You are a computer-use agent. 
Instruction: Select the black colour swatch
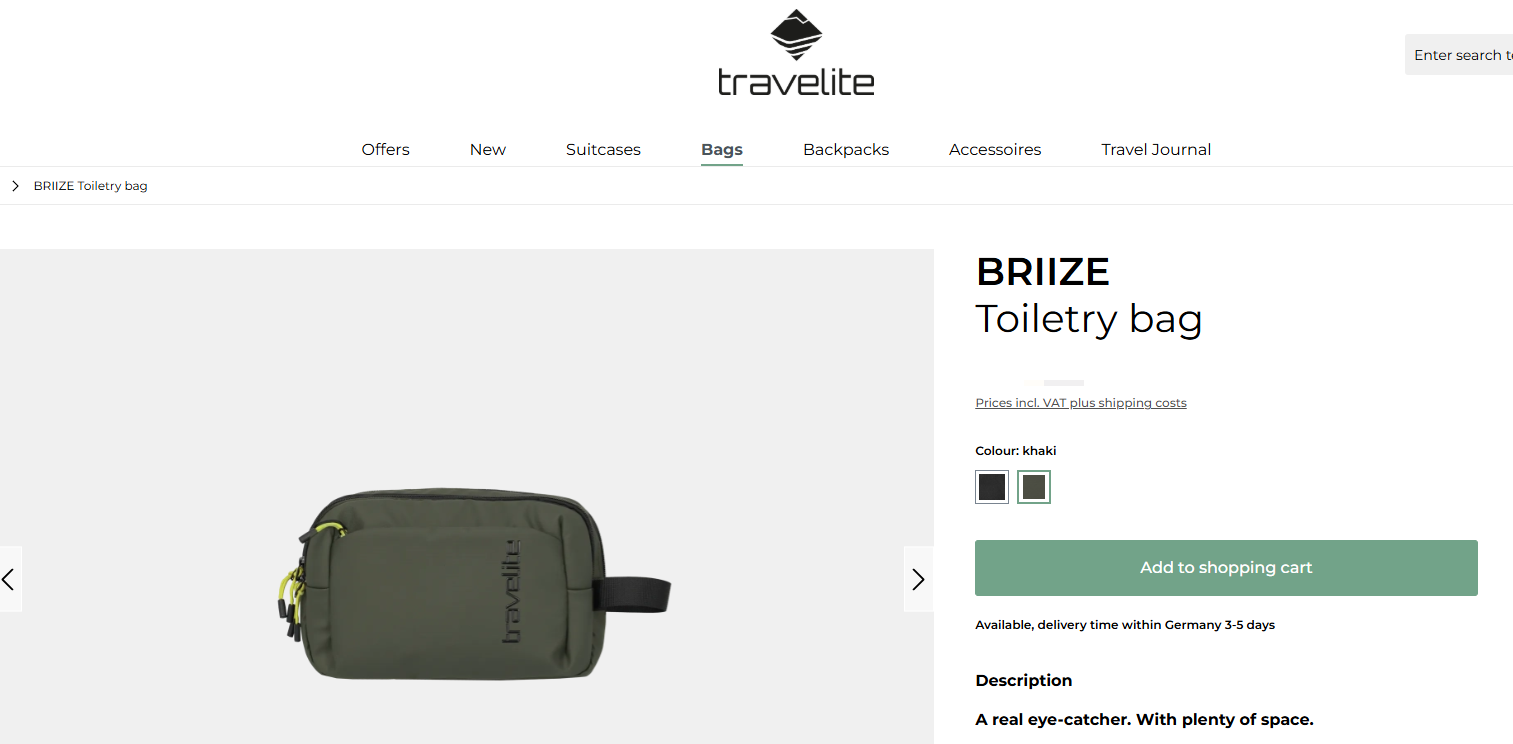[x=992, y=487]
